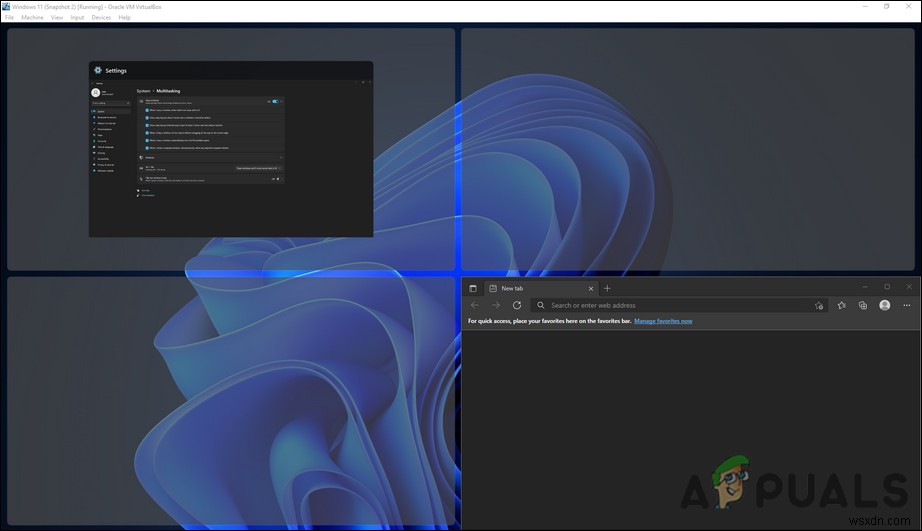922x531 pixels.
Task: Open the Edge profile avatar
Action: coord(884,305)
